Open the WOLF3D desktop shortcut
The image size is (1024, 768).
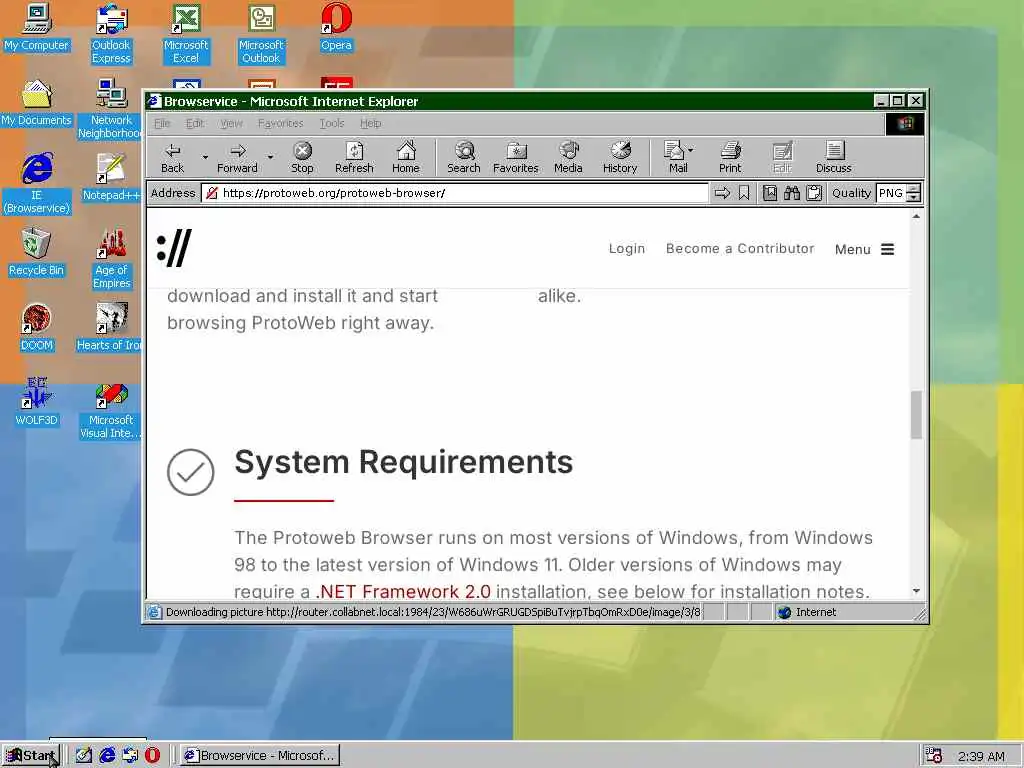pyautogui.click(x=36, y=403)
